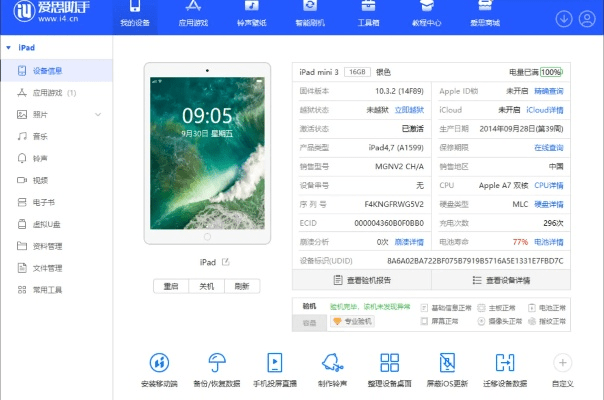Click the 专业验机 button
604x400 pixels.
tap(352, 321)
